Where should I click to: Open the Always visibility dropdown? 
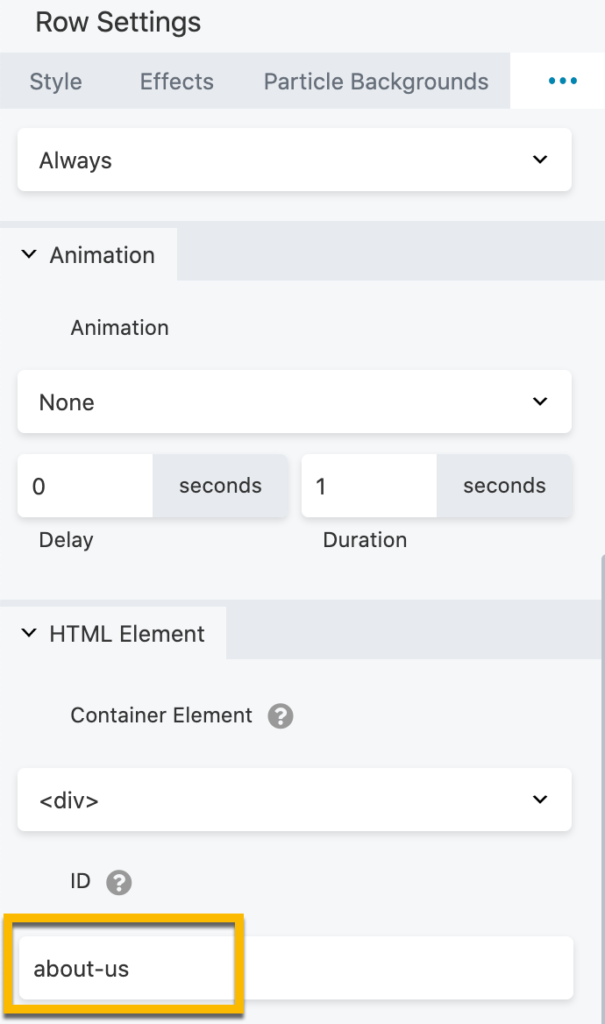(x=294, y=160)
